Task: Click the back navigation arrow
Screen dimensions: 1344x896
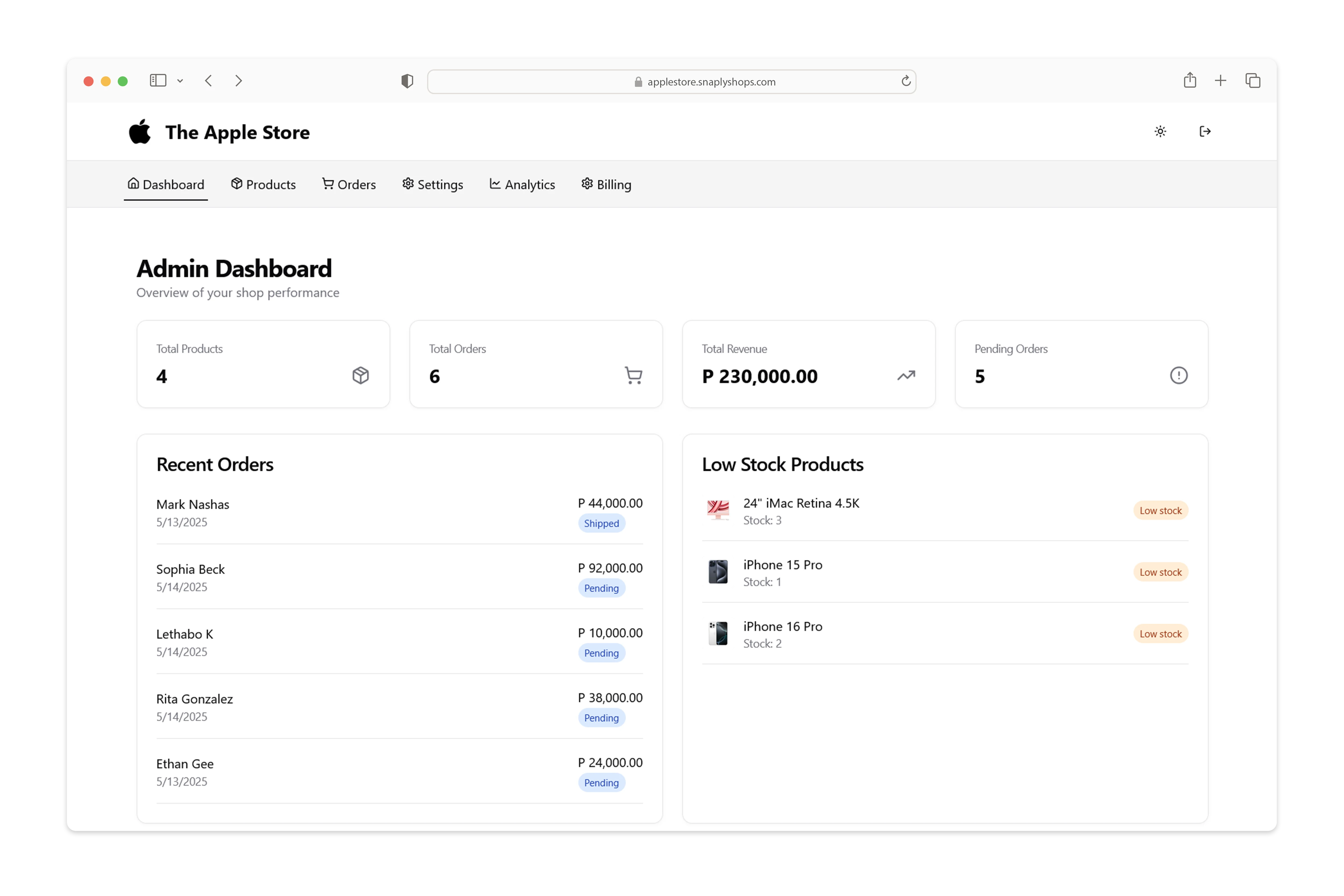Action: [x=208, y=81]
